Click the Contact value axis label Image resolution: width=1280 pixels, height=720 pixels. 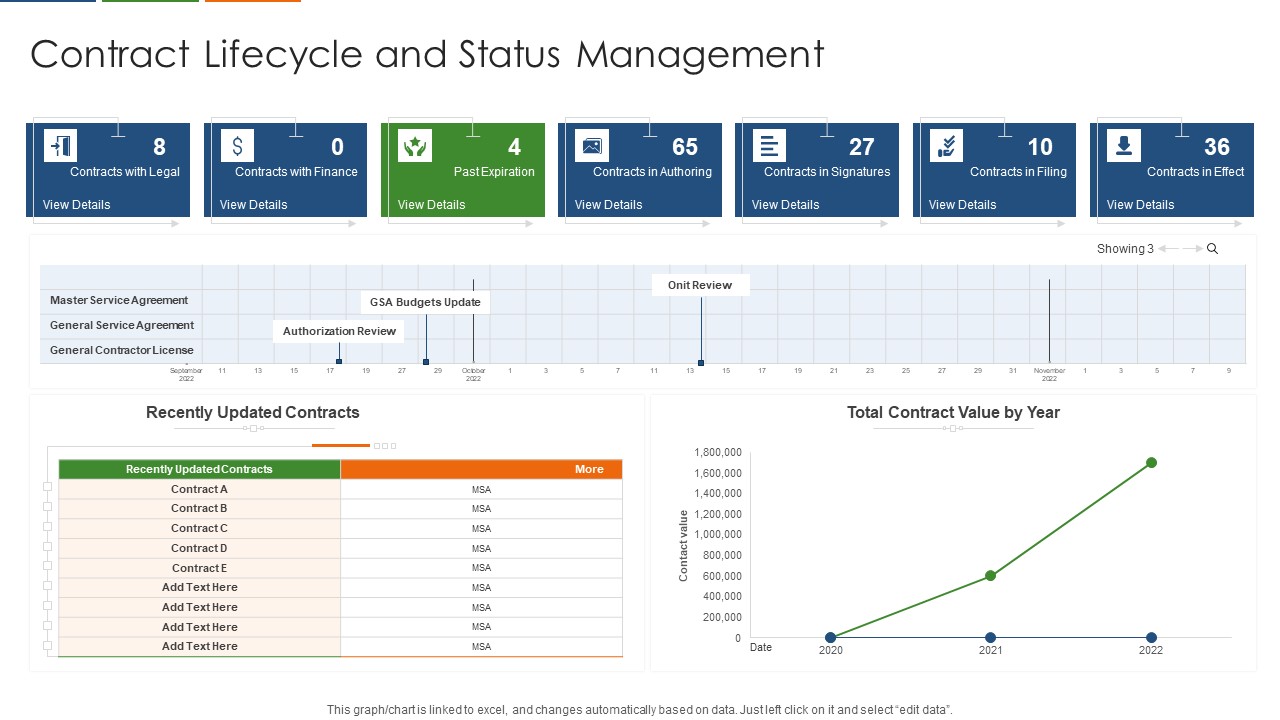click(684, 545)
